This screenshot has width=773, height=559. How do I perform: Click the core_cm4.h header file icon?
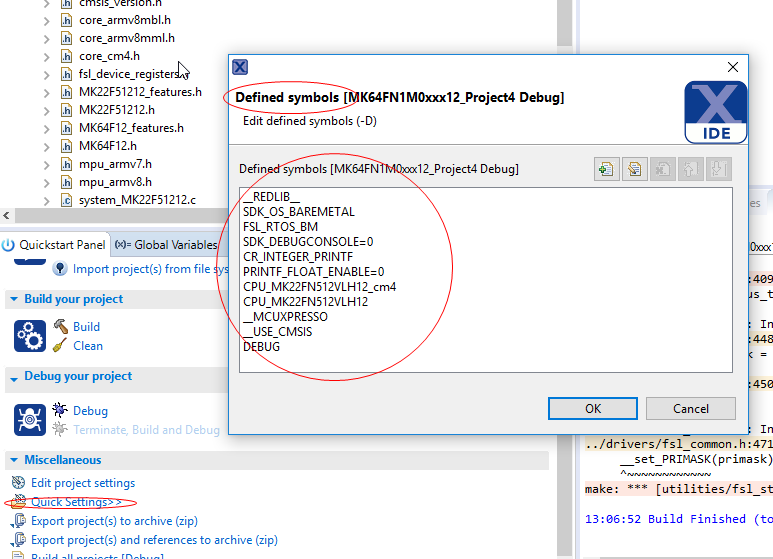[x=67, y=56]
